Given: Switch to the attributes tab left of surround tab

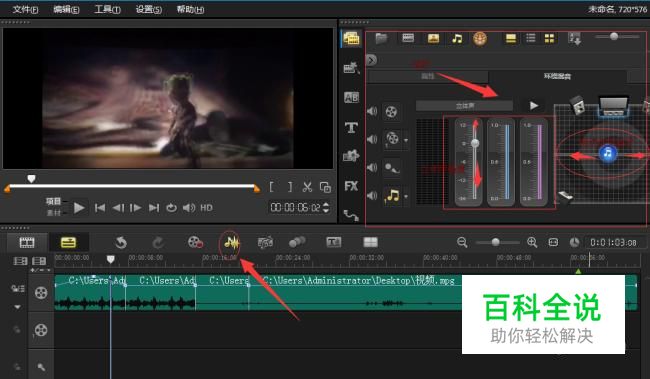Looking at the screenshot, I should click(428, 76).
